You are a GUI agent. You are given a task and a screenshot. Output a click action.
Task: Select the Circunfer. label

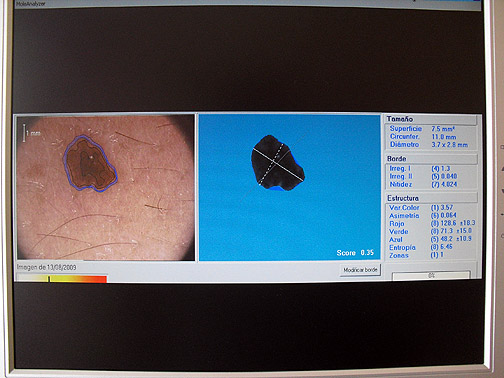pos(404,136)
